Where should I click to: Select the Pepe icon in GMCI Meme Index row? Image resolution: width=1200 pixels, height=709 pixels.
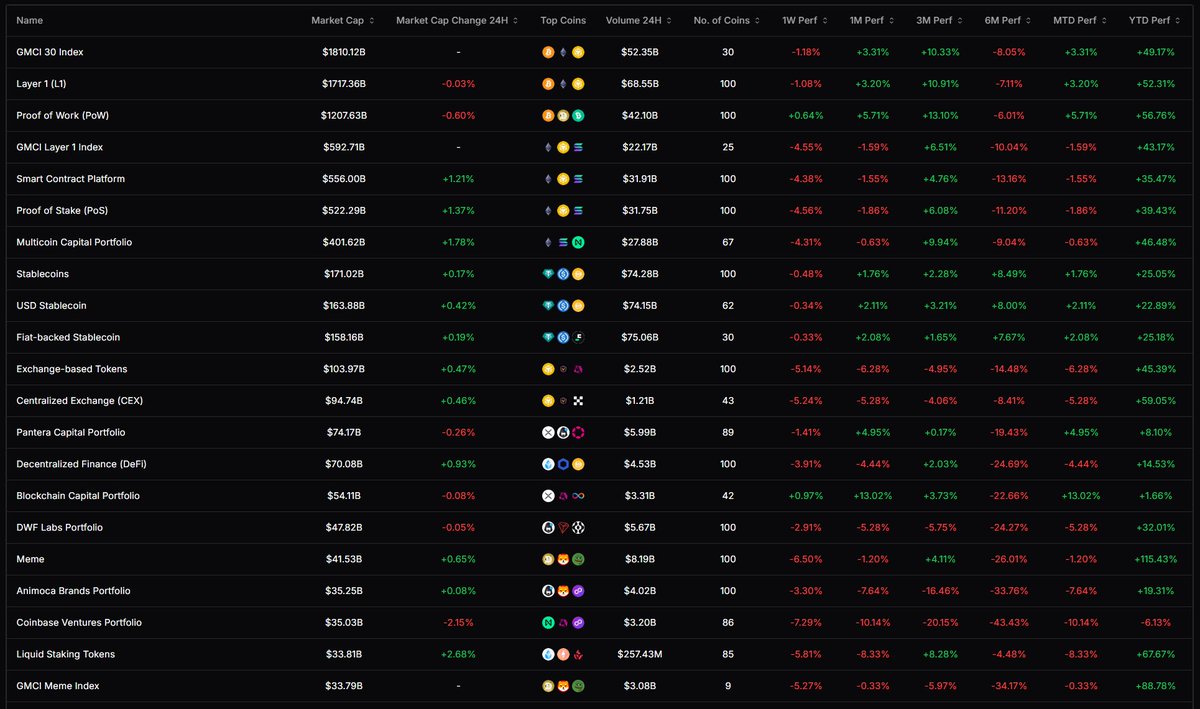pyautogui.click(x=578, y=686)
